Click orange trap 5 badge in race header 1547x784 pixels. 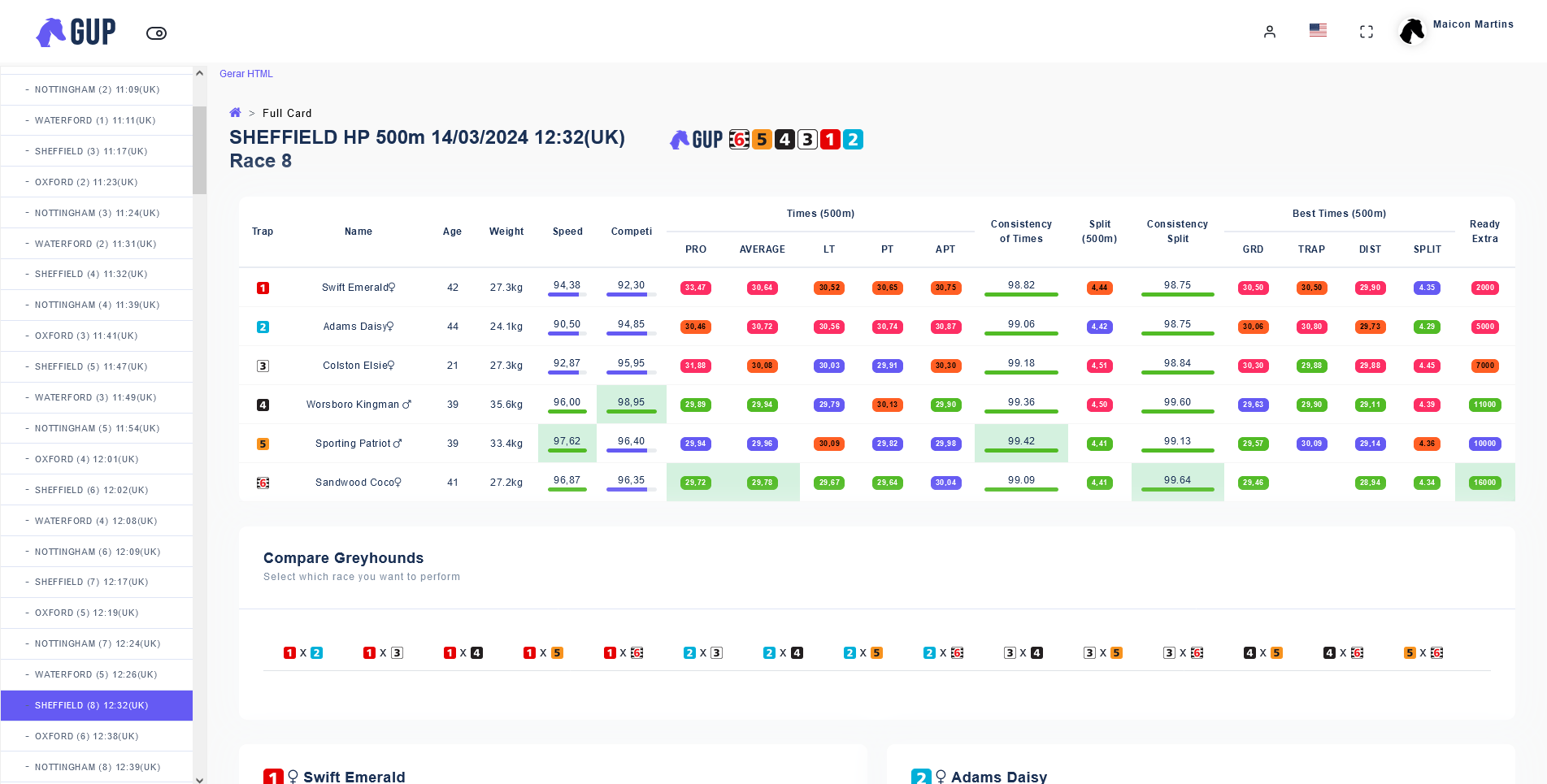(762, 140)
